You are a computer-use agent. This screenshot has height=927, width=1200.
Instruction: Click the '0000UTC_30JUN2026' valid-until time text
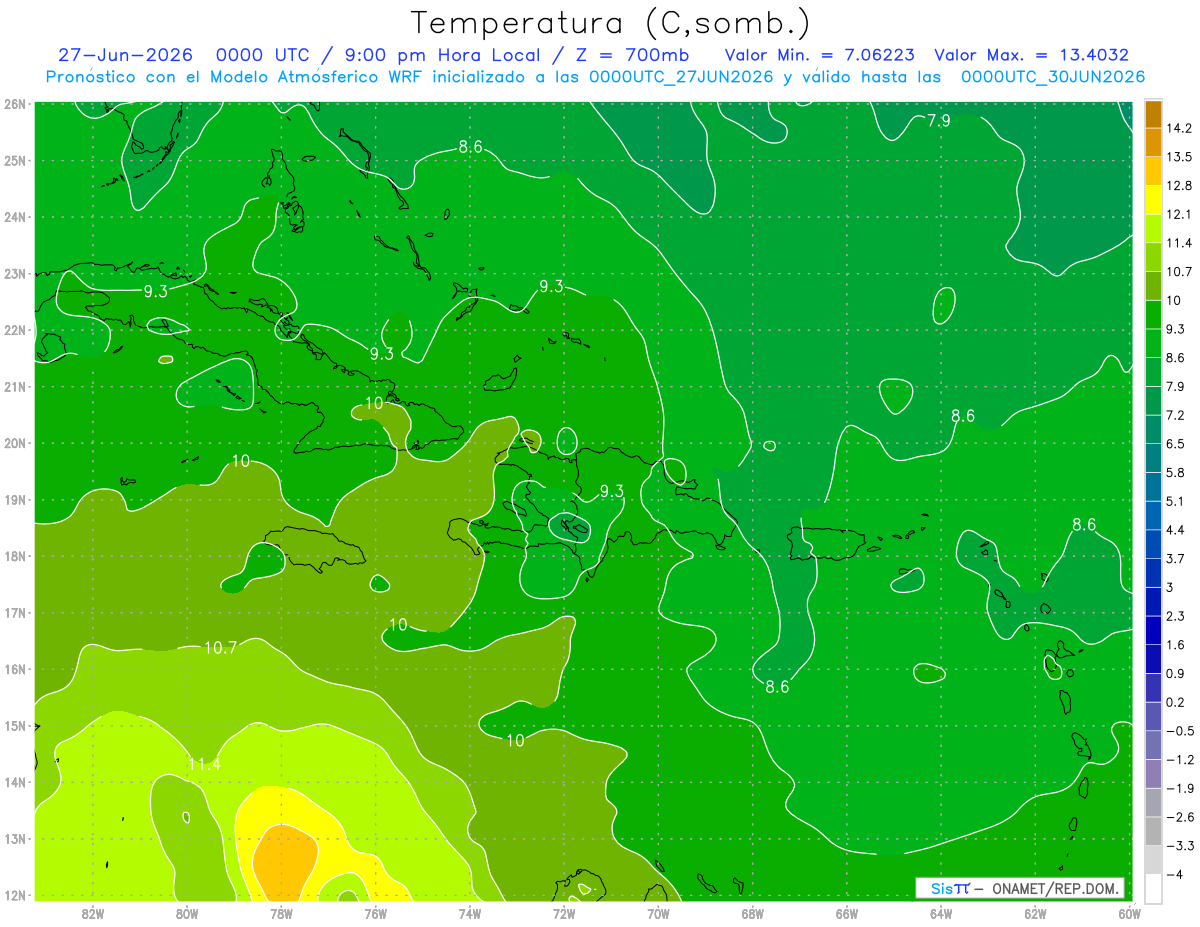[x=1053, y=77]
